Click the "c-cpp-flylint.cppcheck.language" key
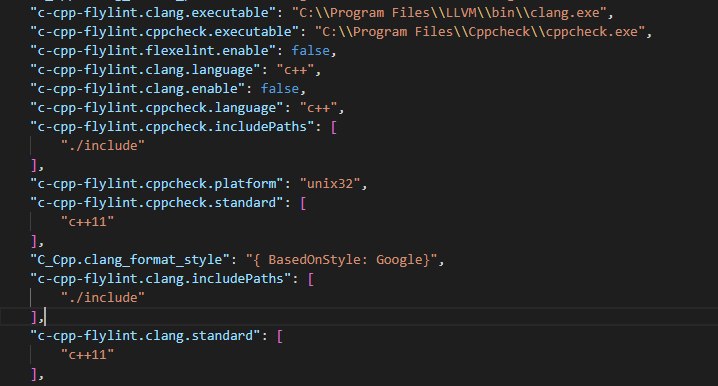The image size is (718, 386). coord(157,108)
